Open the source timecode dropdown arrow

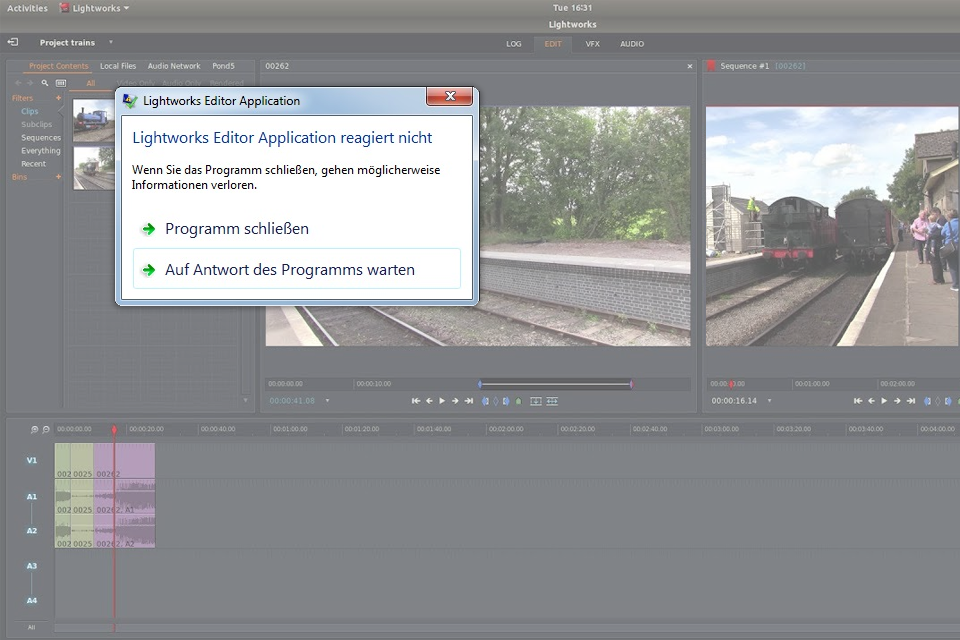[327, 401]
